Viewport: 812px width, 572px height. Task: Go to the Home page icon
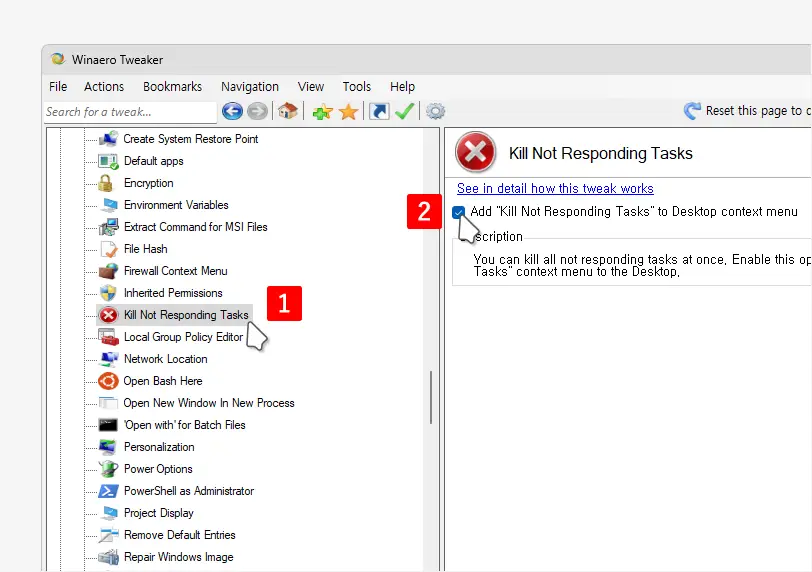pyautogui.click(x=288, y=112)
